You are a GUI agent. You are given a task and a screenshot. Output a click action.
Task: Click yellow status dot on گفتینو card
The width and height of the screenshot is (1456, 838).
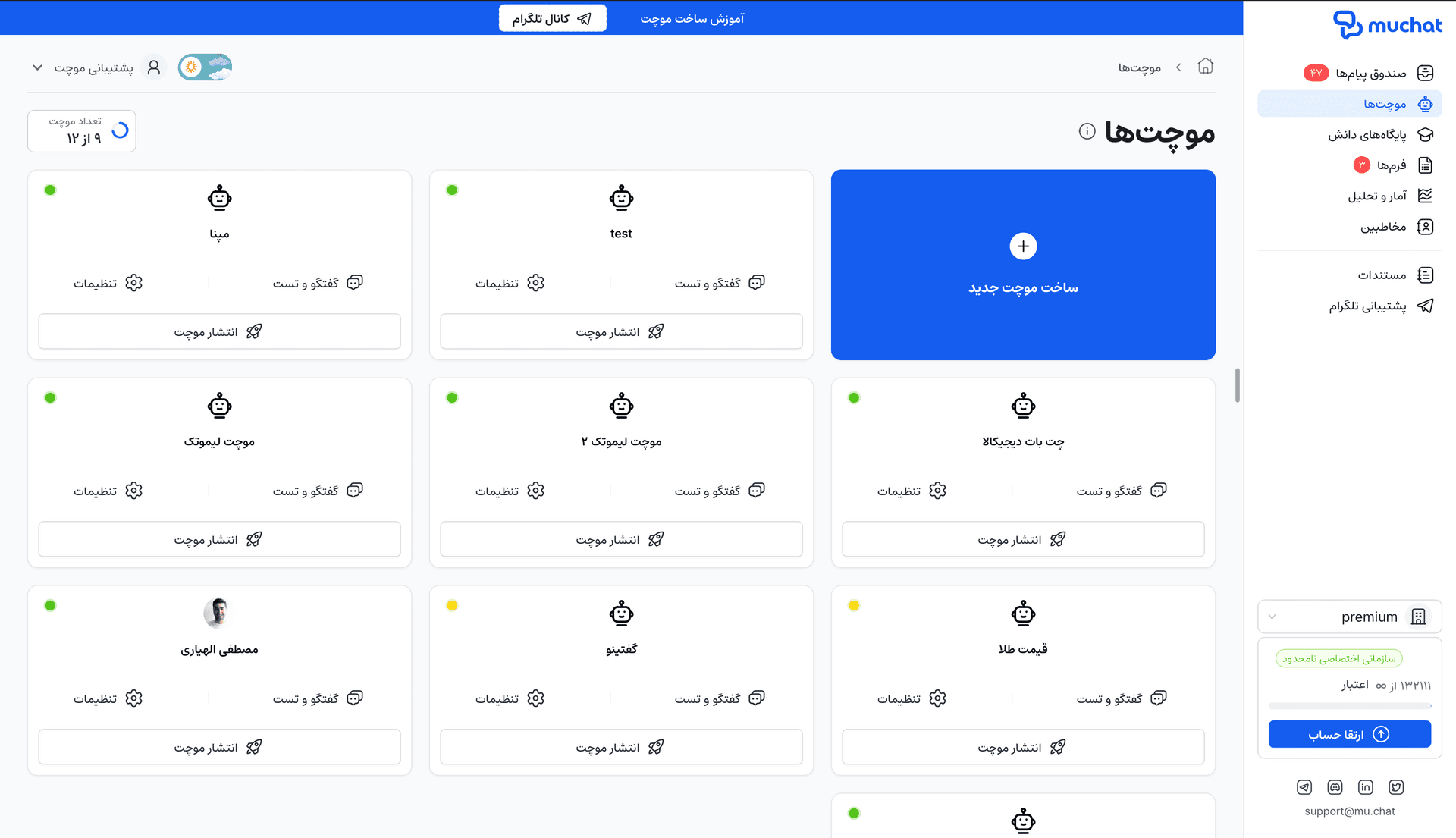point(452,605)
